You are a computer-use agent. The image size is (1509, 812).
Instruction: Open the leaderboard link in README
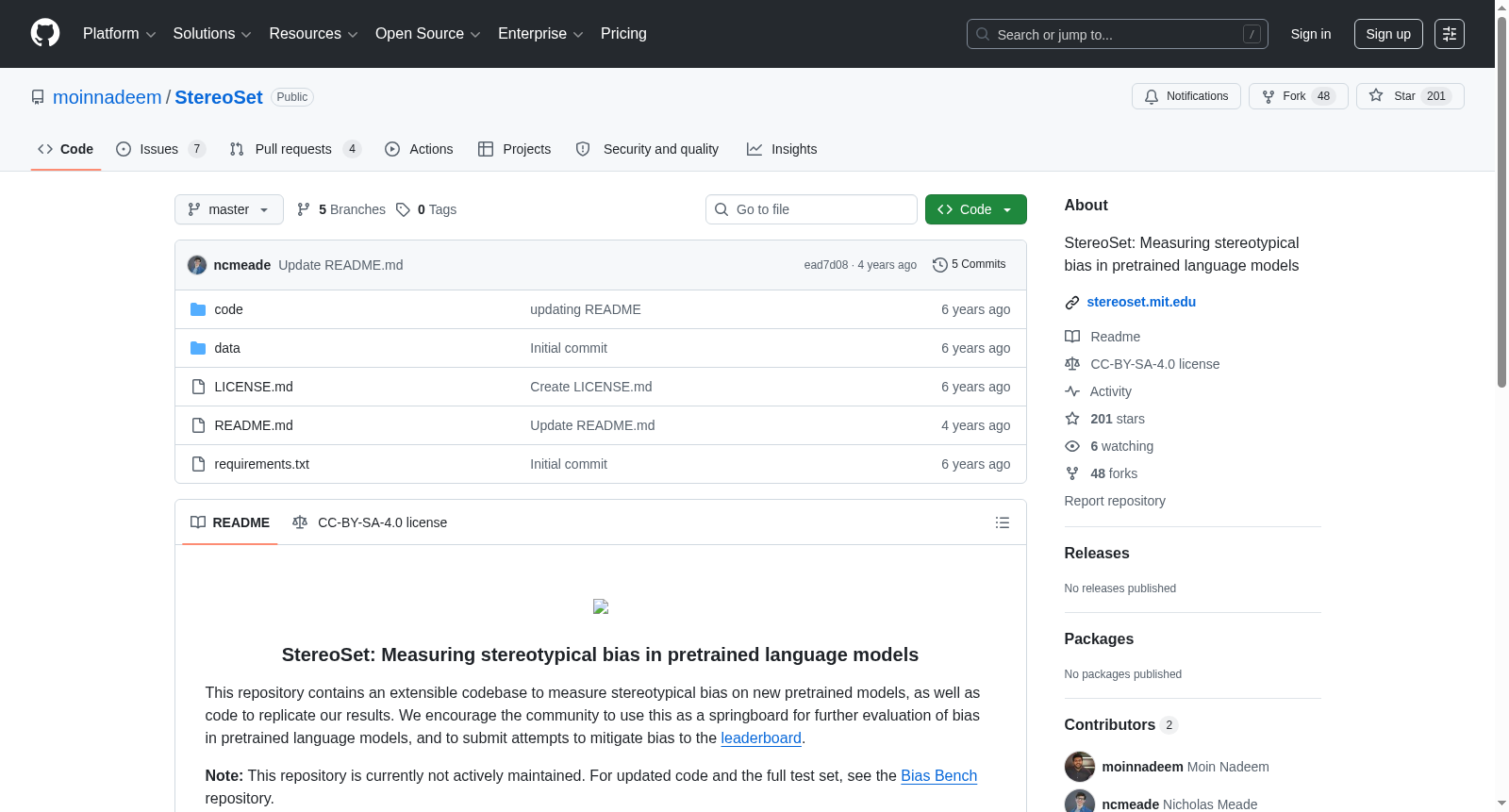point(761,738)
